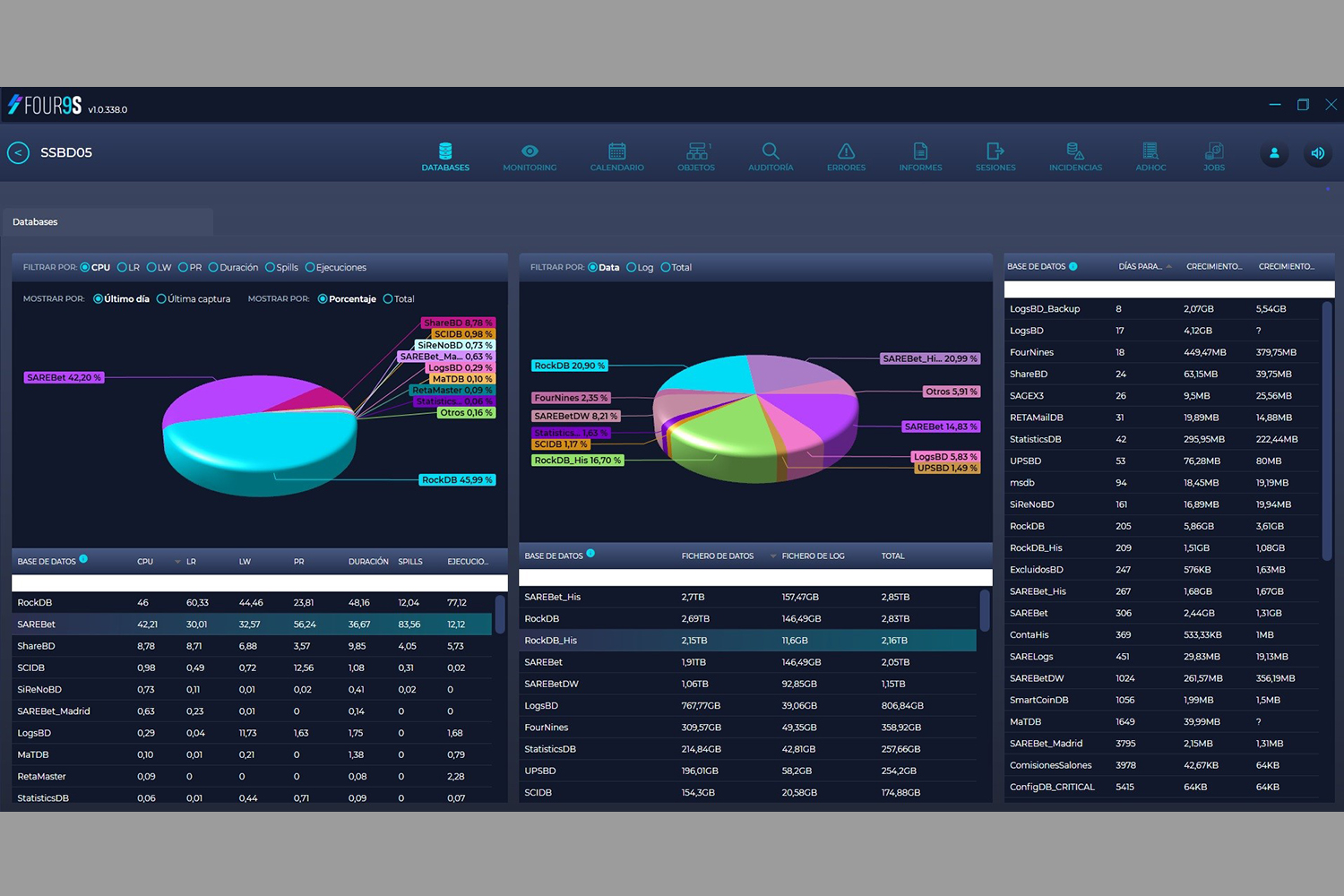Open AdHoc icon
Screen dimensions: 1344x896
pos(1150,151)
